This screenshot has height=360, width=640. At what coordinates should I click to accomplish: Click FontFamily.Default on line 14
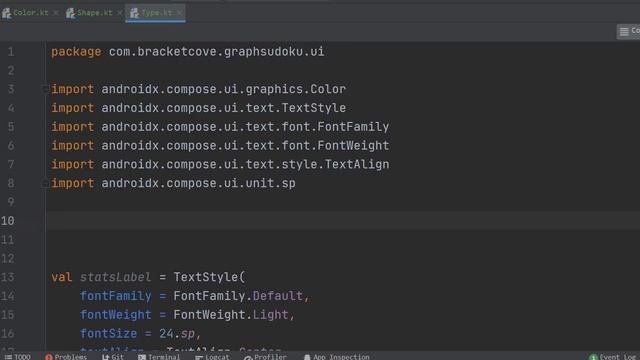238,296
